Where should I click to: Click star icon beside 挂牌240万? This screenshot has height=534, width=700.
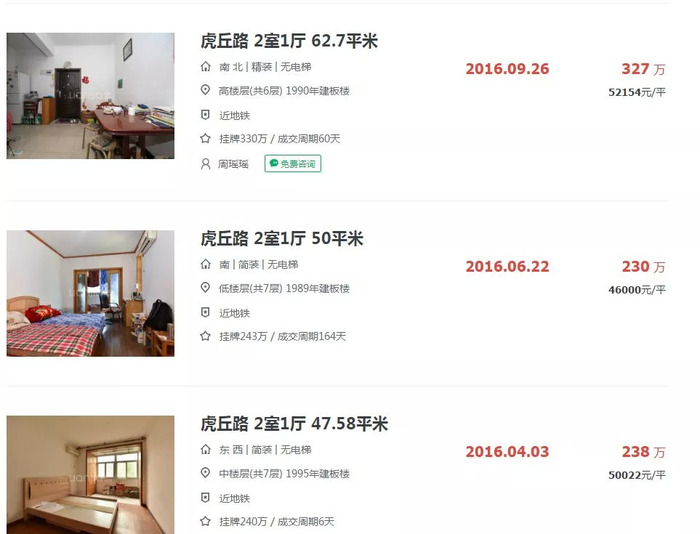coord(205,521)
